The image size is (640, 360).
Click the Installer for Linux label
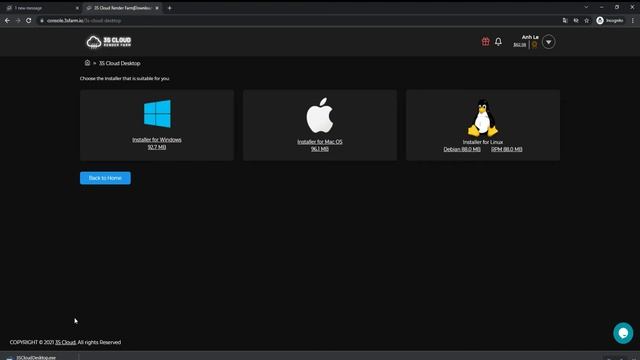click(483, 142)
